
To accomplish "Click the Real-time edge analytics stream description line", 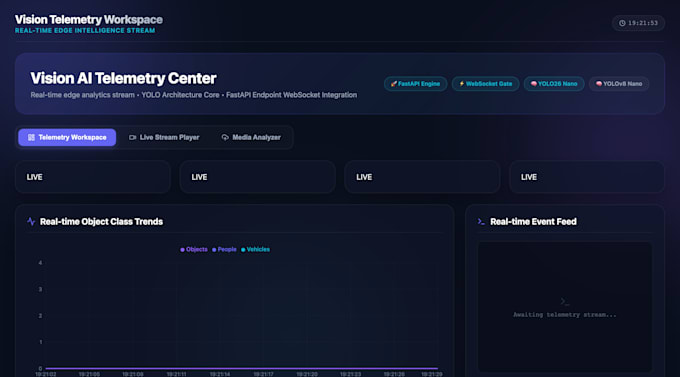I will pos(194,95).
